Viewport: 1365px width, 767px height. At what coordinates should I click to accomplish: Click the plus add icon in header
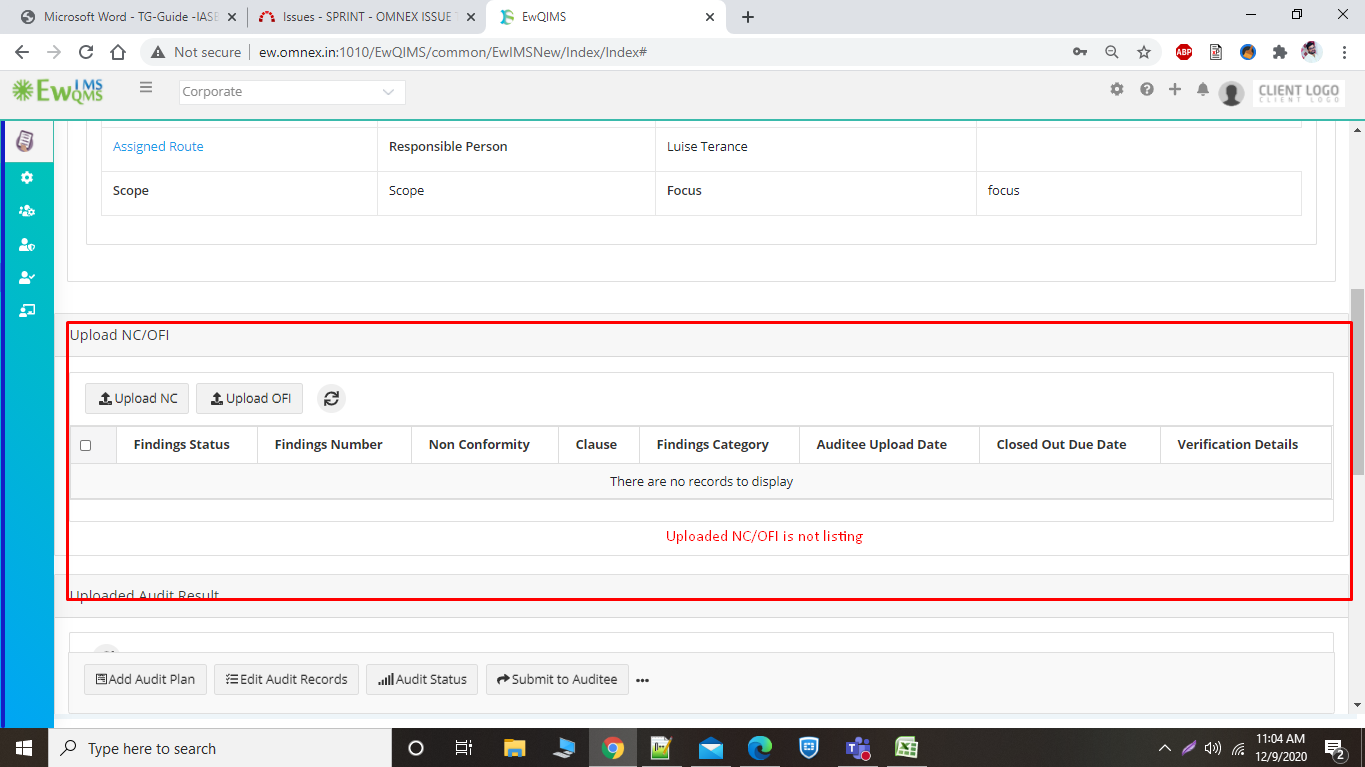click(x=1175, y=89)
